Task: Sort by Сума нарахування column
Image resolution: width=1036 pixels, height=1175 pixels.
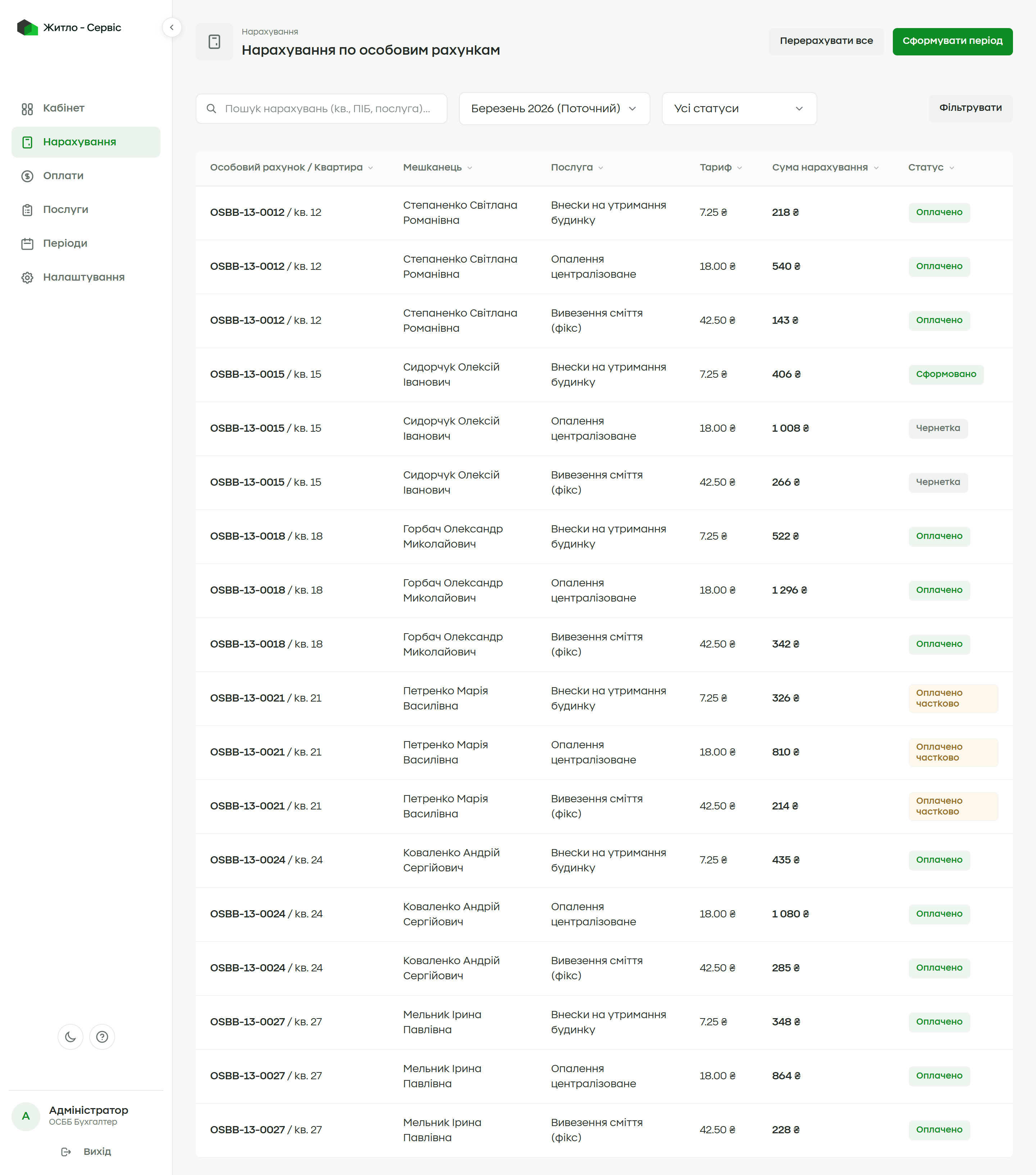Action: 825,167
